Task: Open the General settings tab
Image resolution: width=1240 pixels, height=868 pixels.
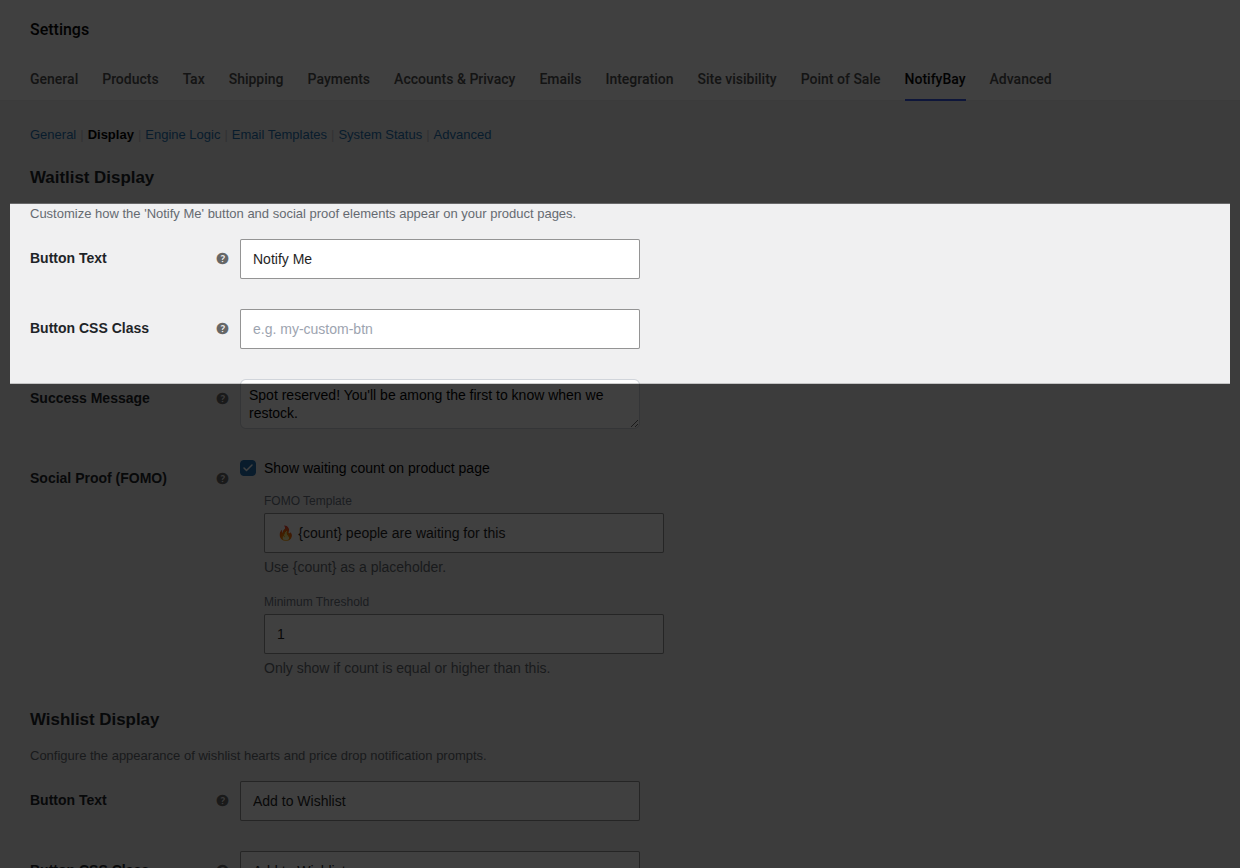Action: (54, 79)
